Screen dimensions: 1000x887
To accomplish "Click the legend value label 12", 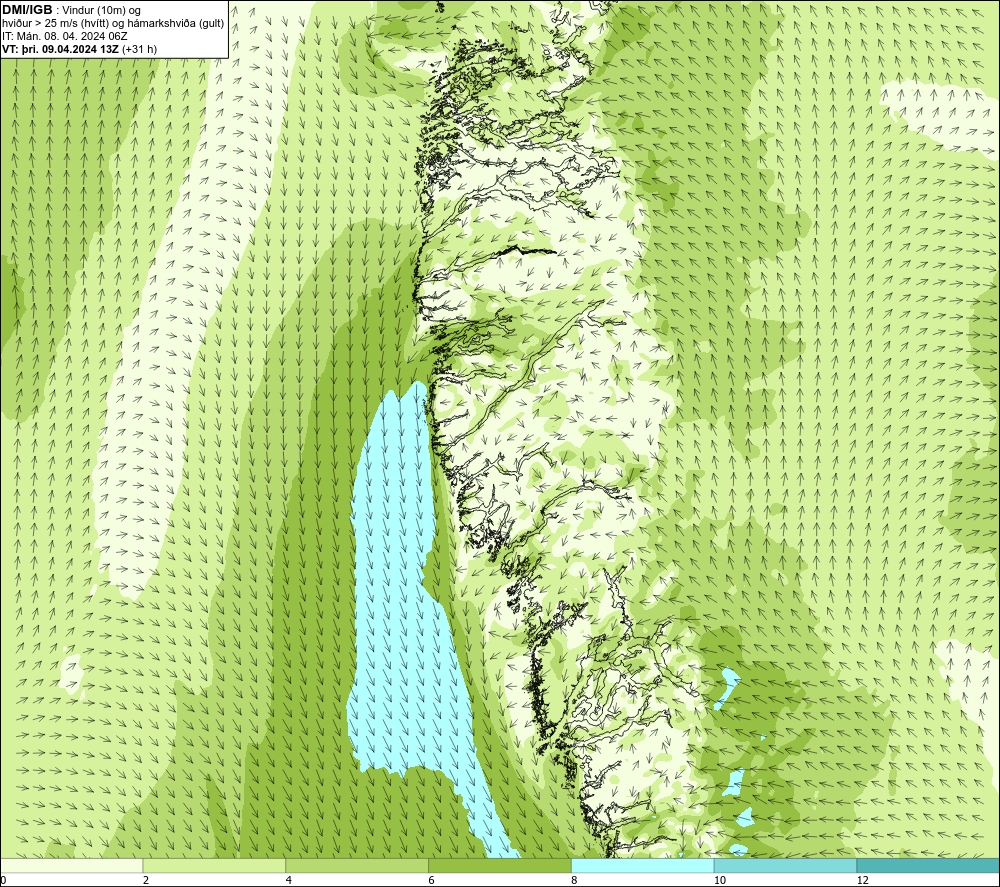I will click(x=863, y=880).
